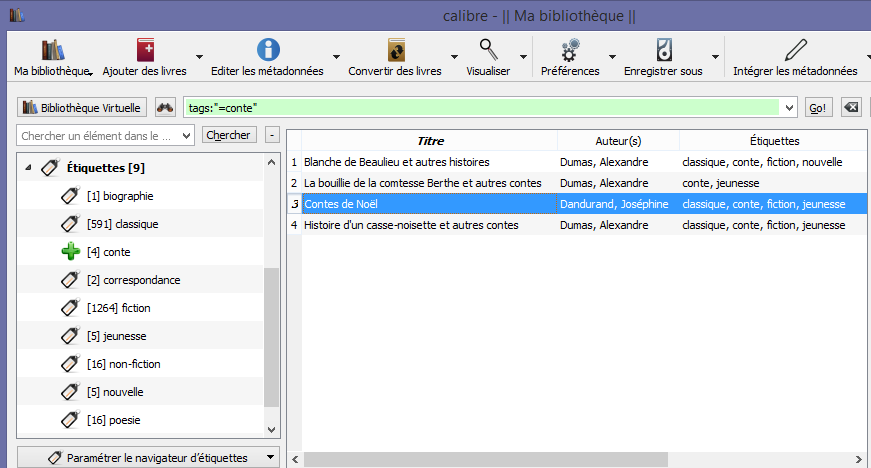Open Editer les métadonnées tool
The height and width of the screenshot is (468, 871).
[x=268, y=49]
